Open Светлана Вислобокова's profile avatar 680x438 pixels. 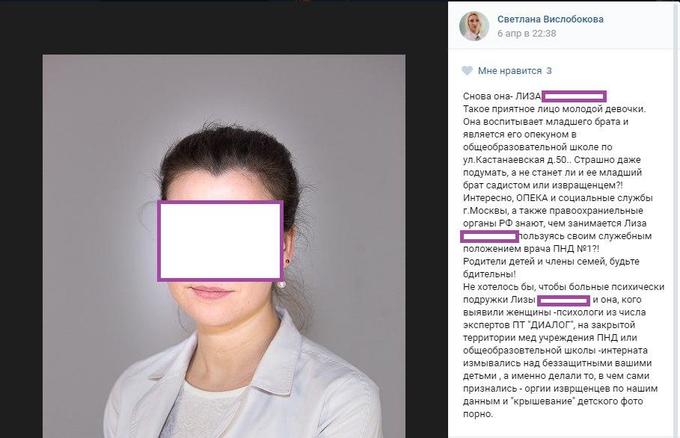(x=474, y=26)
